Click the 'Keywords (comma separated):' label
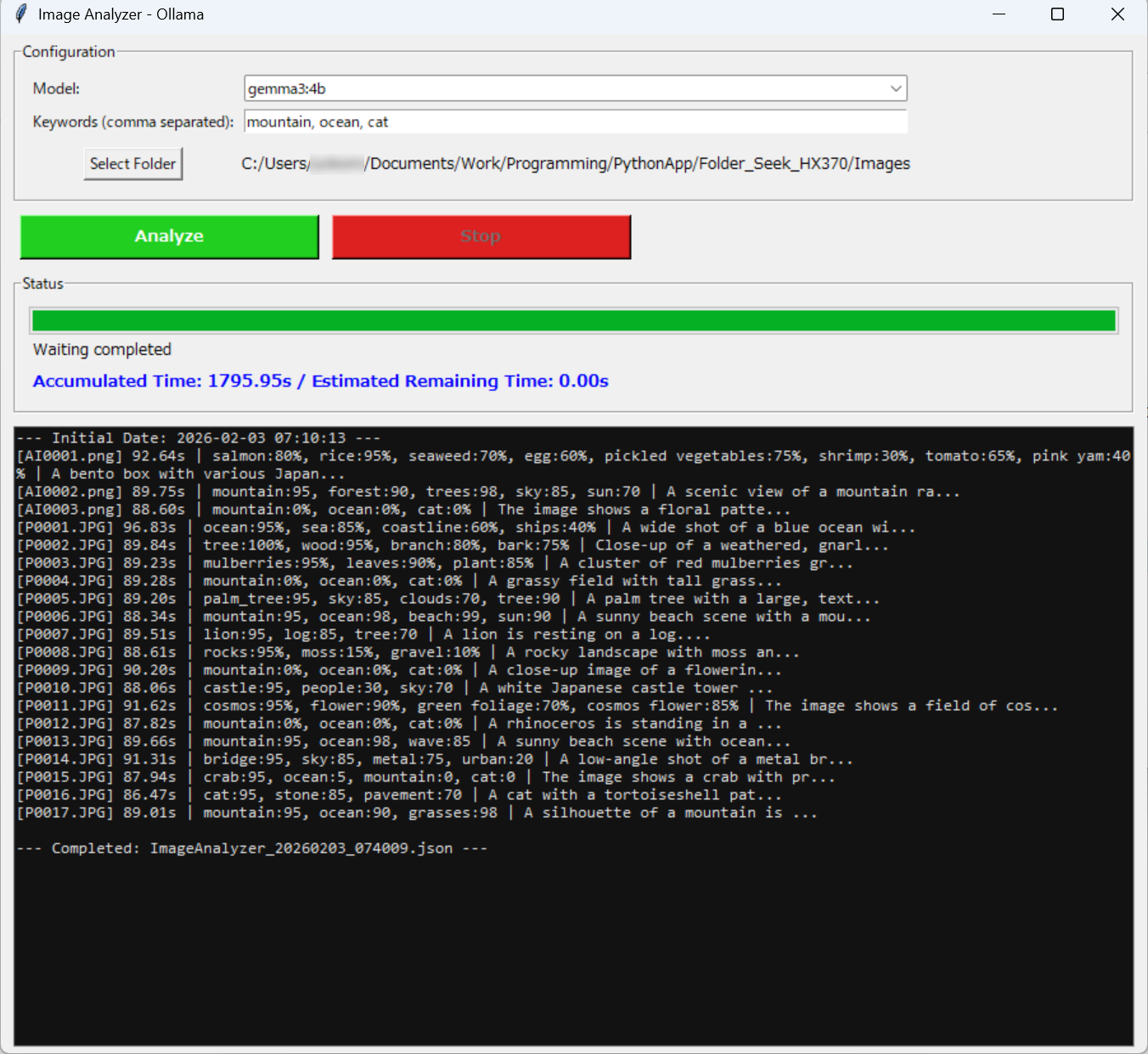Viewport: 1148px width, 1054px height. tap(133, 121)
